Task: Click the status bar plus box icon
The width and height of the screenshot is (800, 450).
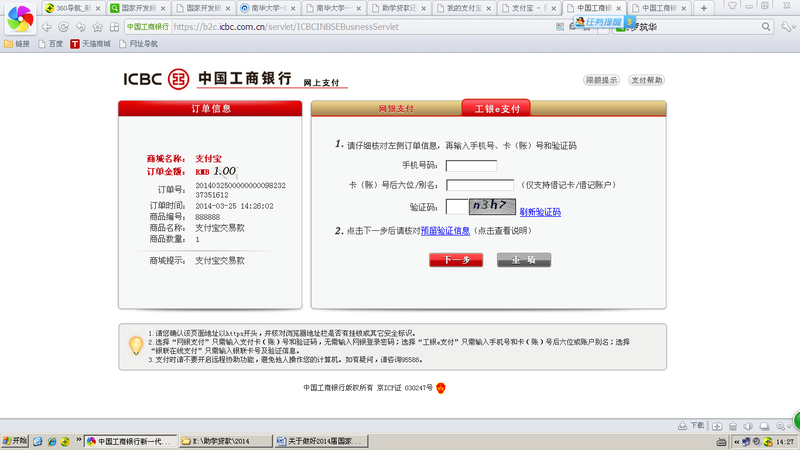Action: click(x=717, y=426)
